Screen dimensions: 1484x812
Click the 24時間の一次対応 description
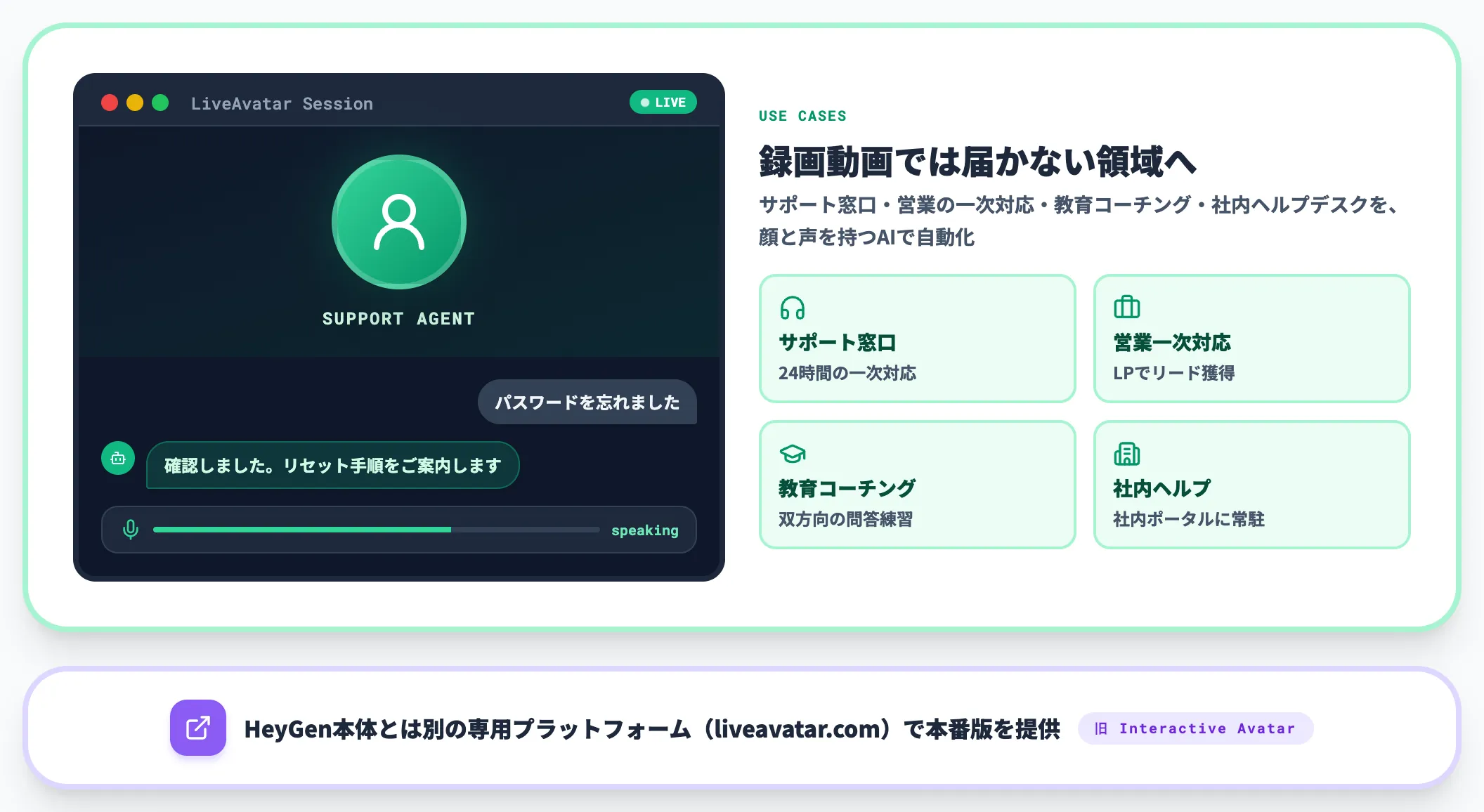[847, 373]
